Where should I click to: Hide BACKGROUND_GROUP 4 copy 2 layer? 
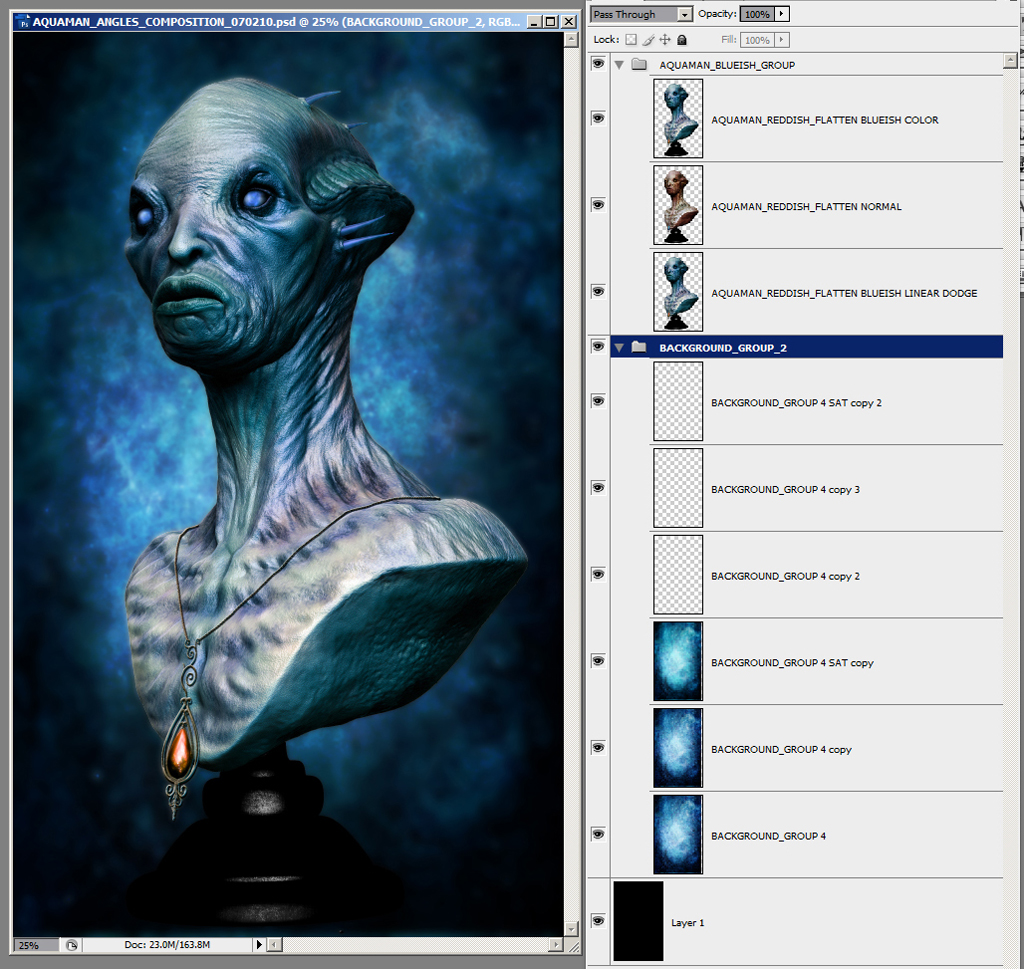(598, 574)
